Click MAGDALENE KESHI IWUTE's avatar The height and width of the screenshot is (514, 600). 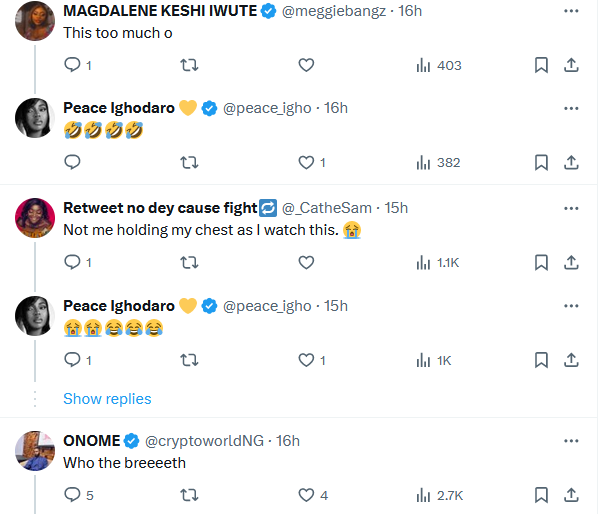34,20
